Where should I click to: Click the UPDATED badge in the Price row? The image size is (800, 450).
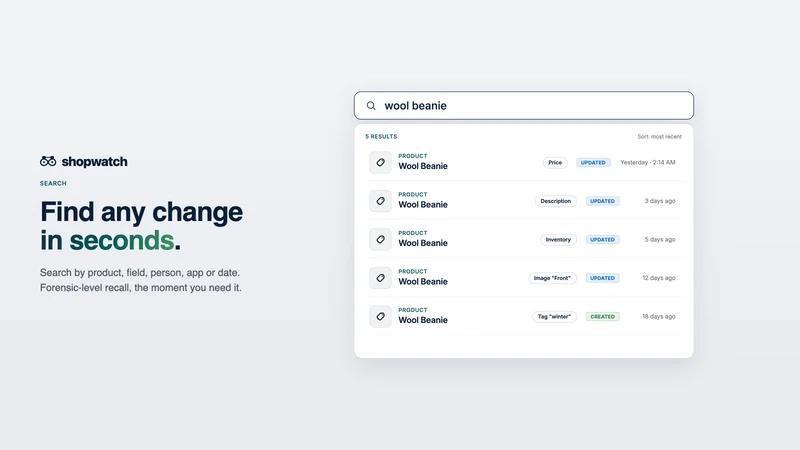tap(593, 162)
